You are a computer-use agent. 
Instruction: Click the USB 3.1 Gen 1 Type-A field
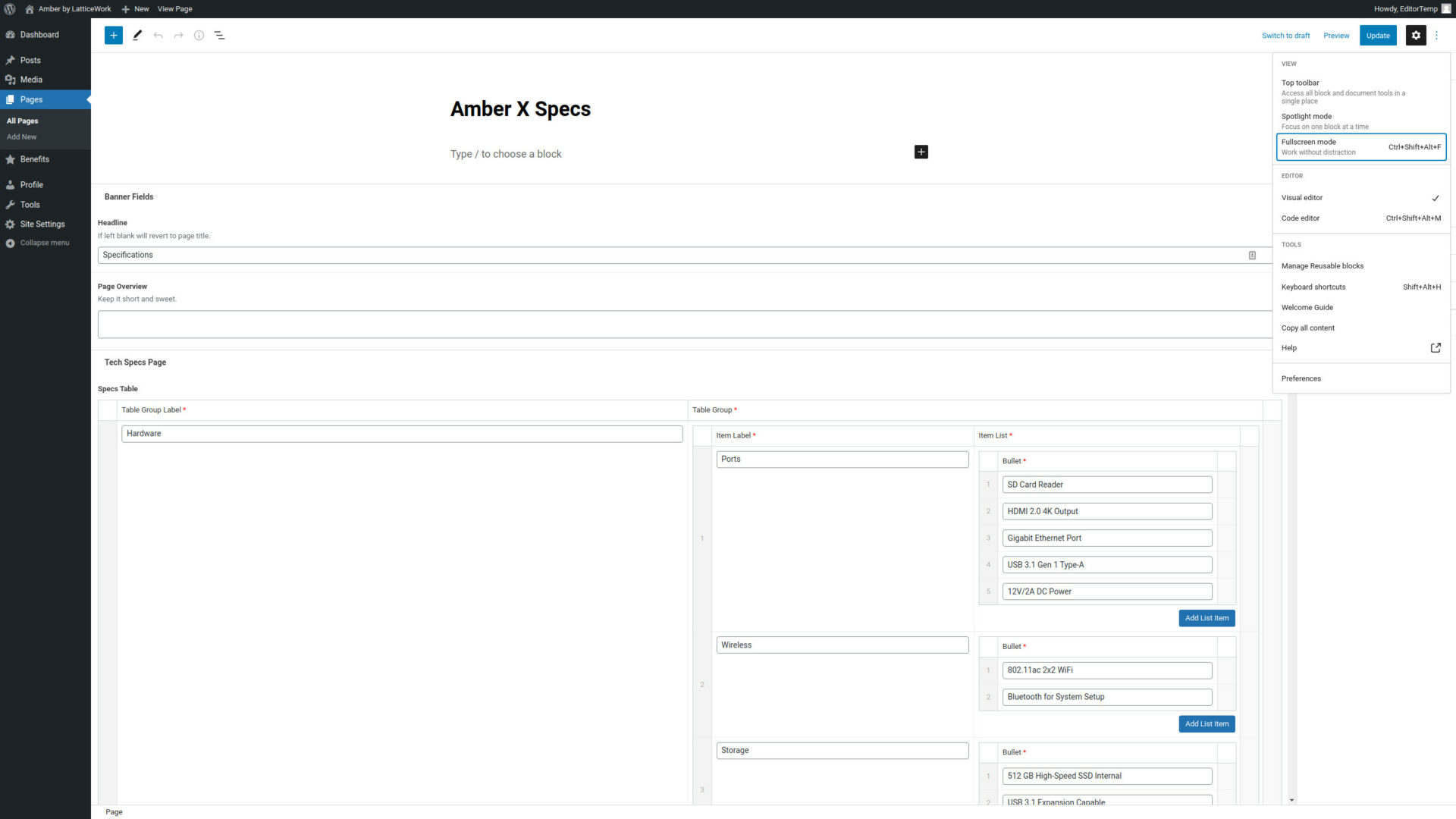[x=1107, y=565]
